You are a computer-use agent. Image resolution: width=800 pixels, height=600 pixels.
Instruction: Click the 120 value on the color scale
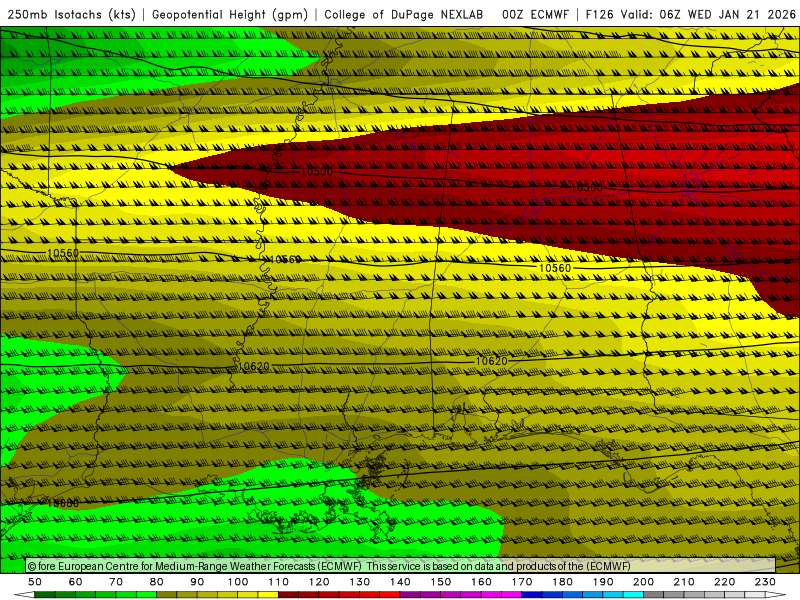pyautogui.click(x=319, y=582)
